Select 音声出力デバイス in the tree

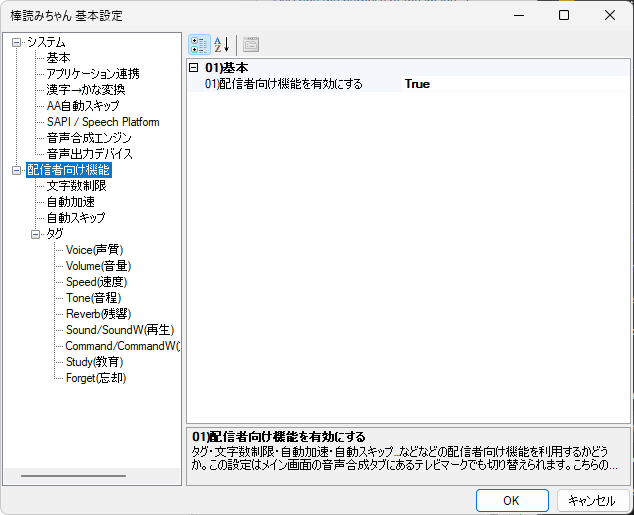(x=89, y=154)
